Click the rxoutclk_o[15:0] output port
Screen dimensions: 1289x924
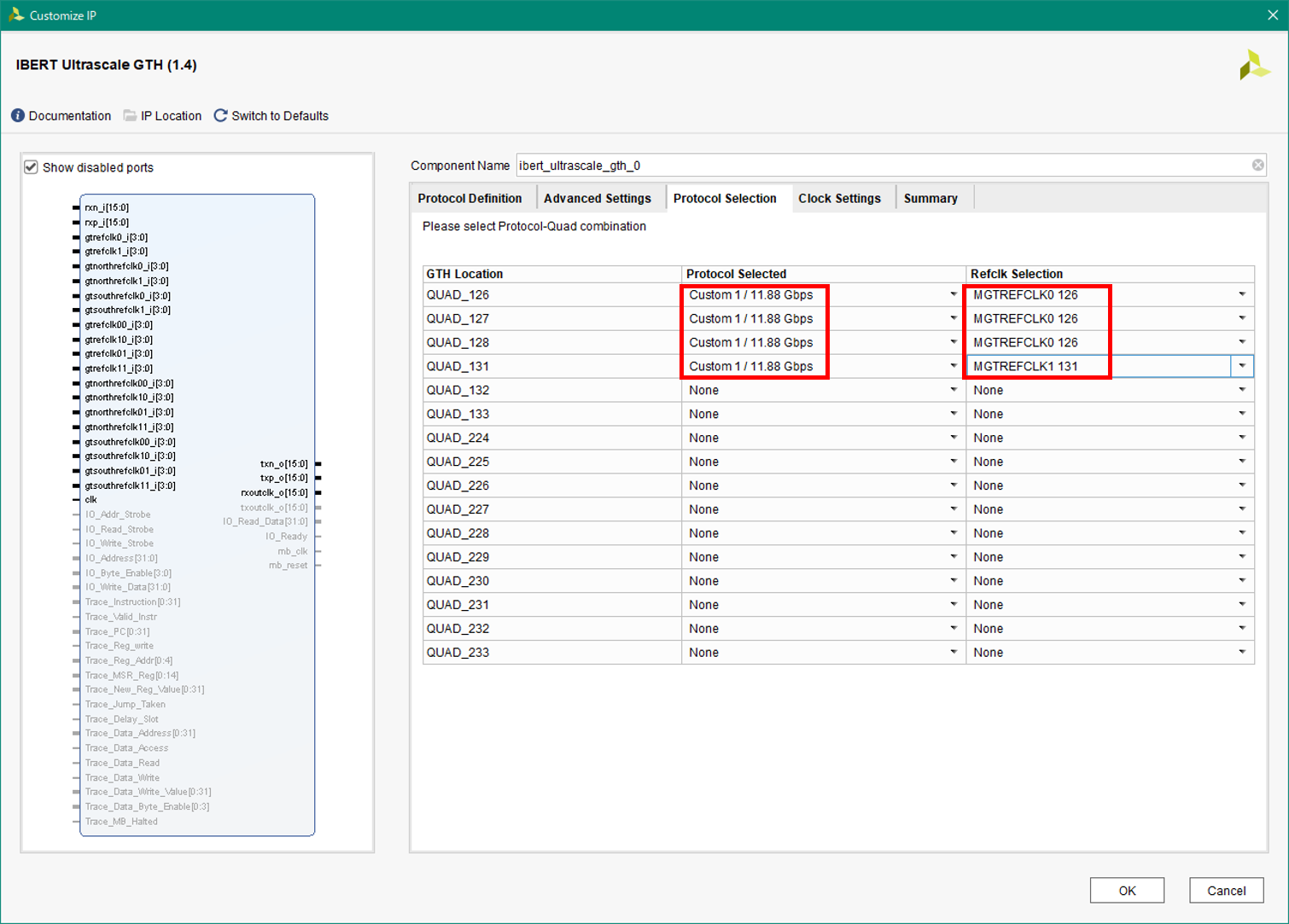[274, 493]
